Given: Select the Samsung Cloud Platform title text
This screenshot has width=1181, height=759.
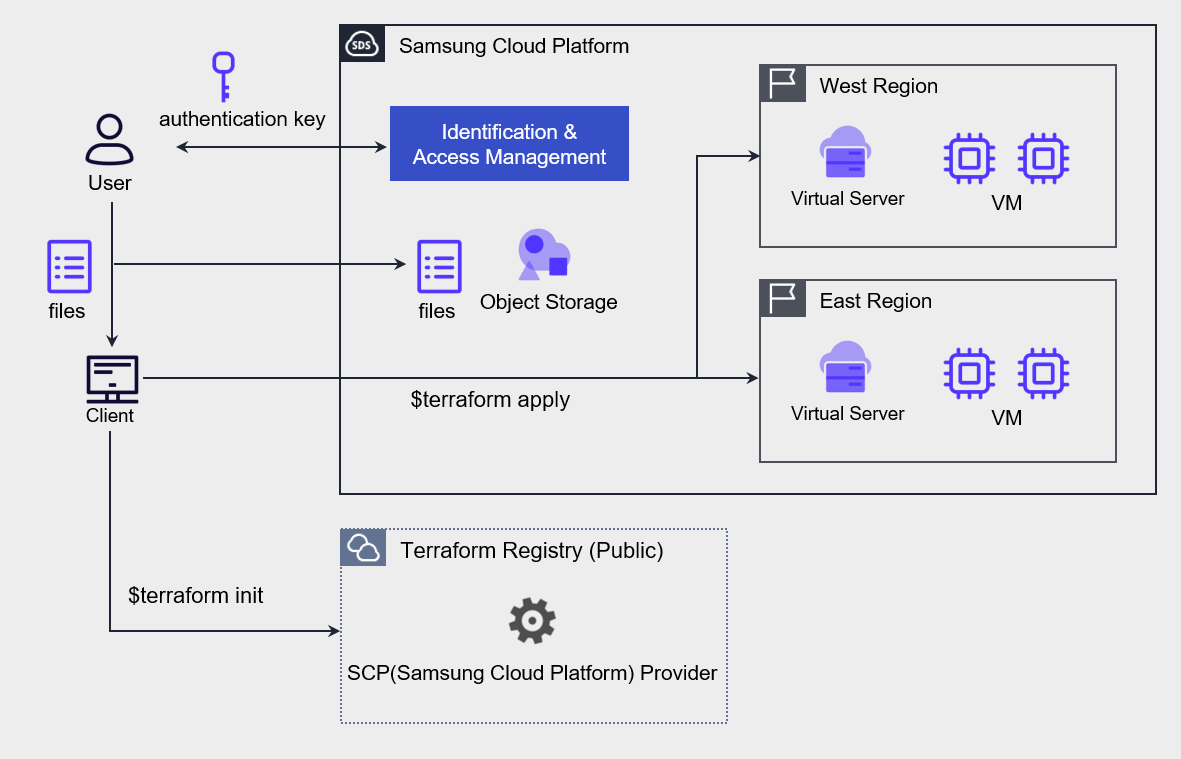Looking at the screenshot, I should pyautogui.click(x=514, y=46).
